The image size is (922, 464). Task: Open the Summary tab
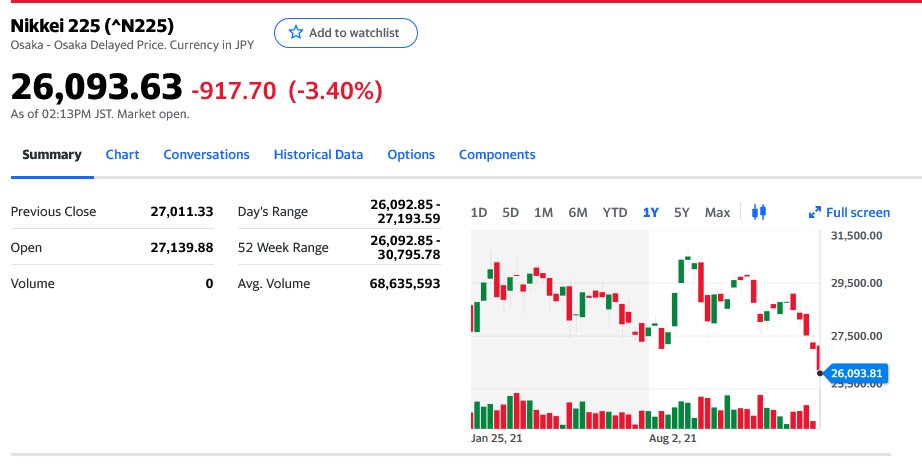click(52, 155)
